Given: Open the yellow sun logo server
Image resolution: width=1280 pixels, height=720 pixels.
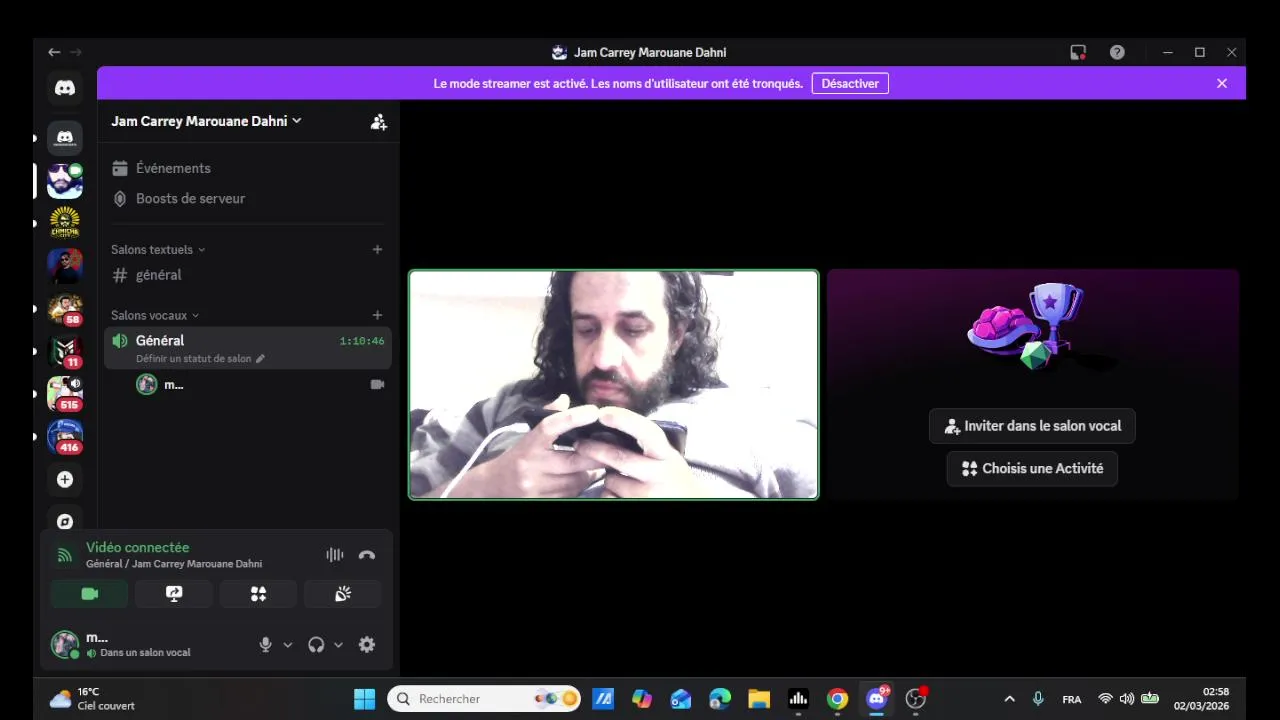Looking at the screenshot, I should click(65, 222).
